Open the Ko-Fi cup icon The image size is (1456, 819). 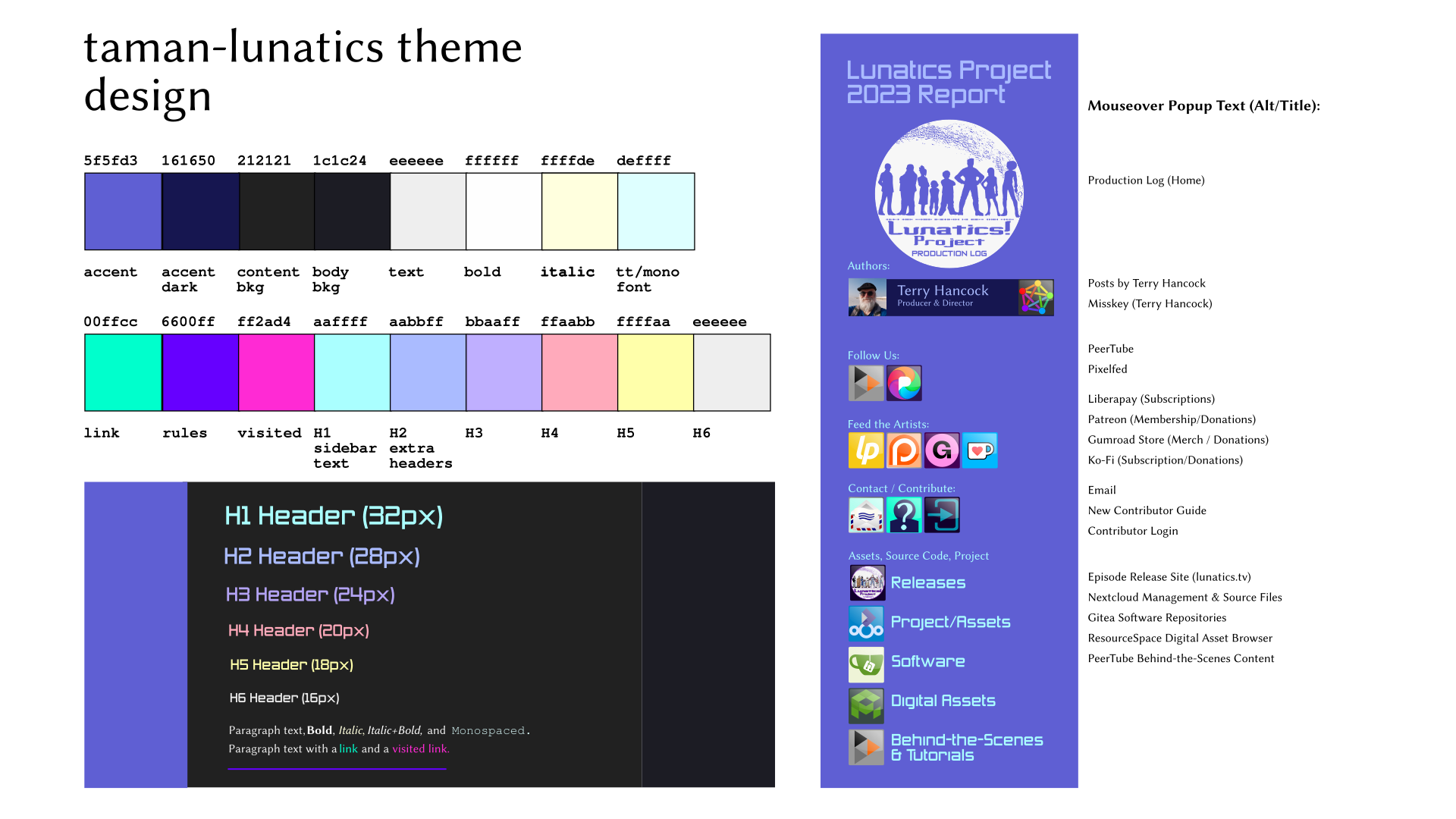(x=980, y=450)
